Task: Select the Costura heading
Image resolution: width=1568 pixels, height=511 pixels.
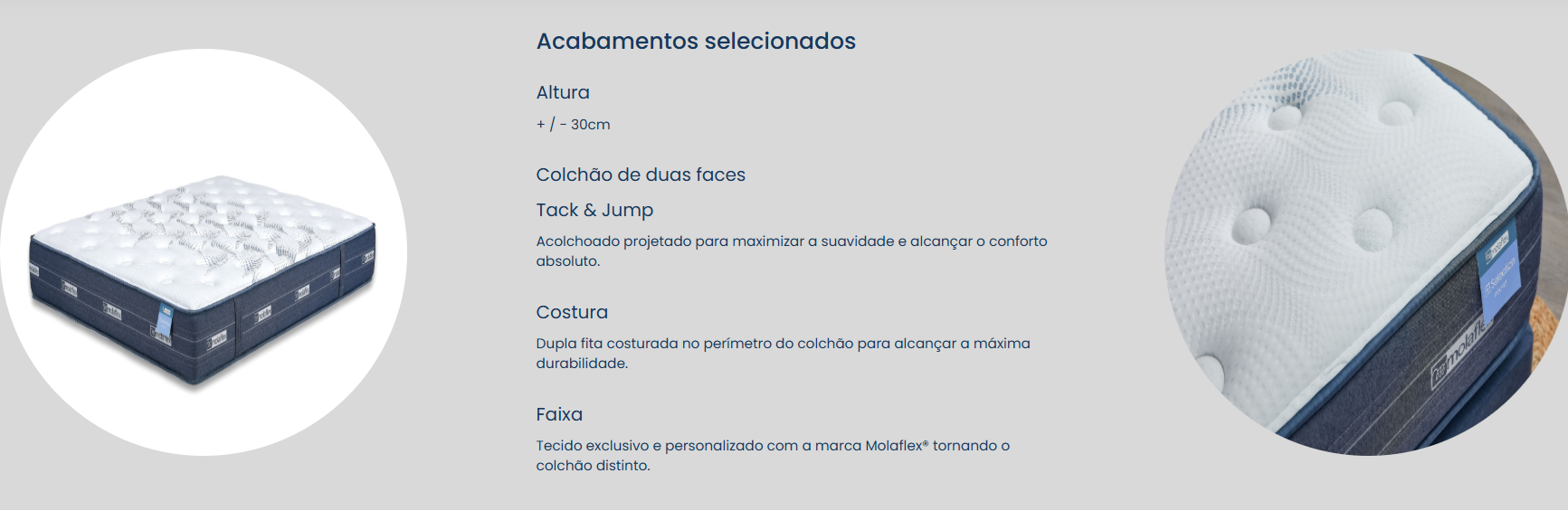Action: 572,312
